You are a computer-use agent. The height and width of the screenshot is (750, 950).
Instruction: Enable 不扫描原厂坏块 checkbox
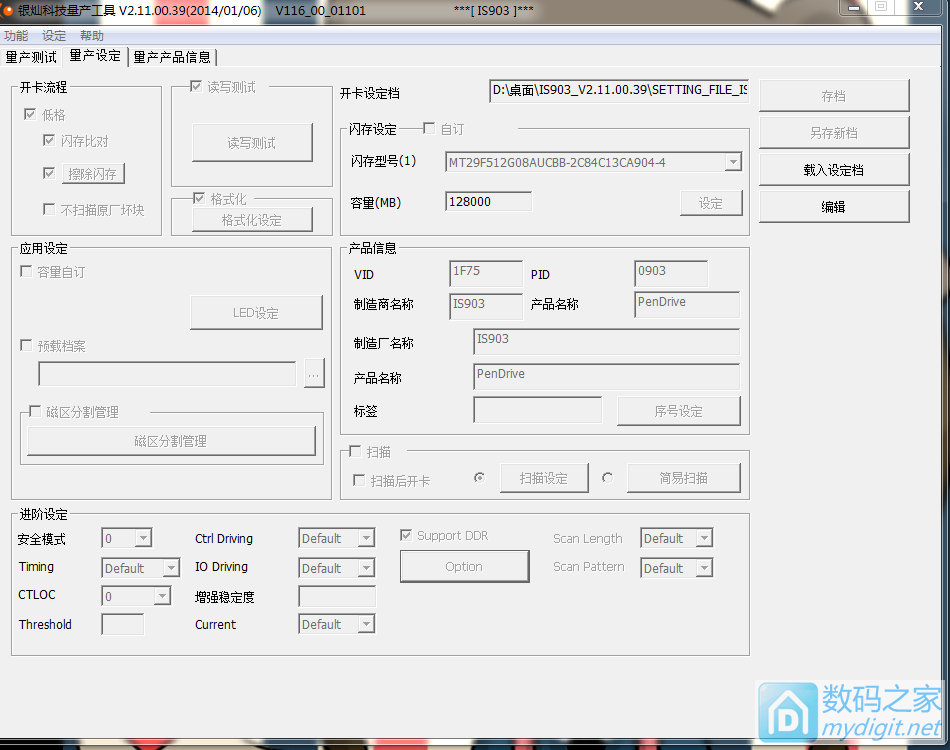point(49,209)
